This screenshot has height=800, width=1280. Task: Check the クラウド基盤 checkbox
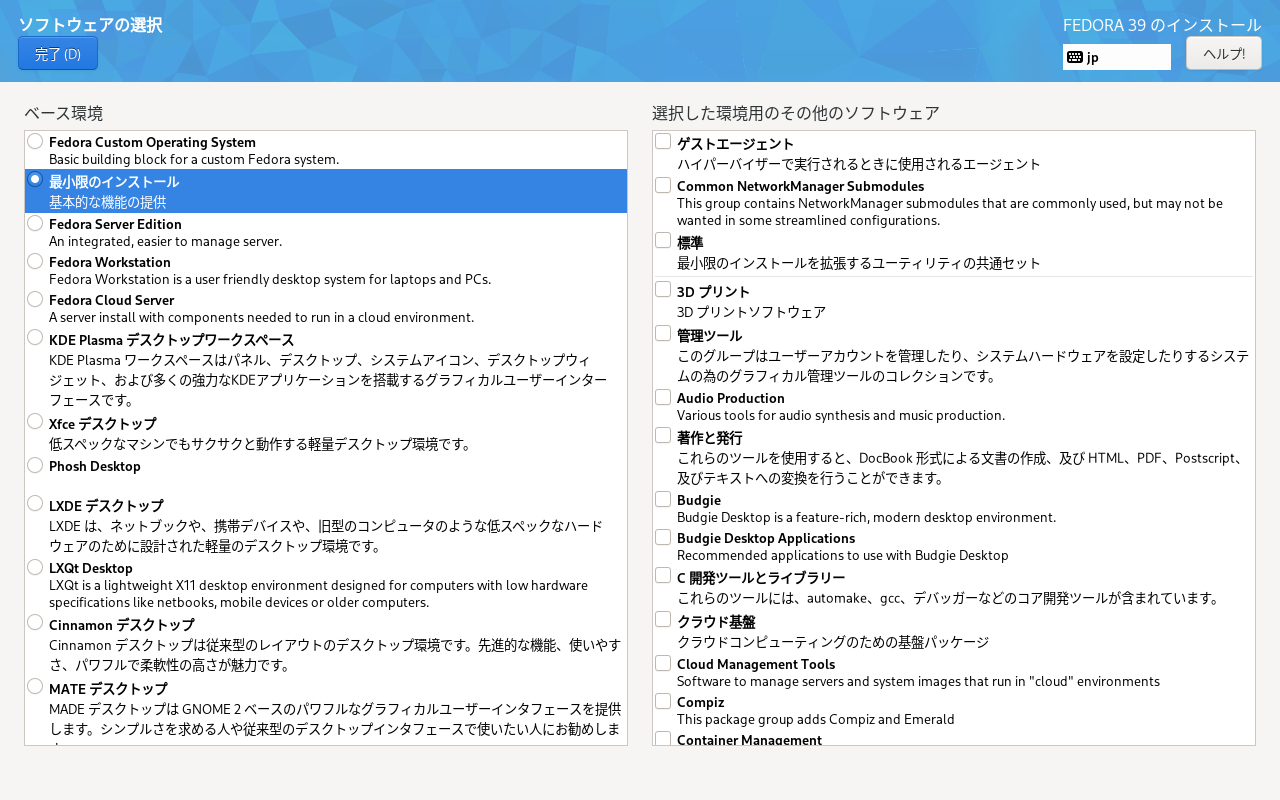coord(663,619)
